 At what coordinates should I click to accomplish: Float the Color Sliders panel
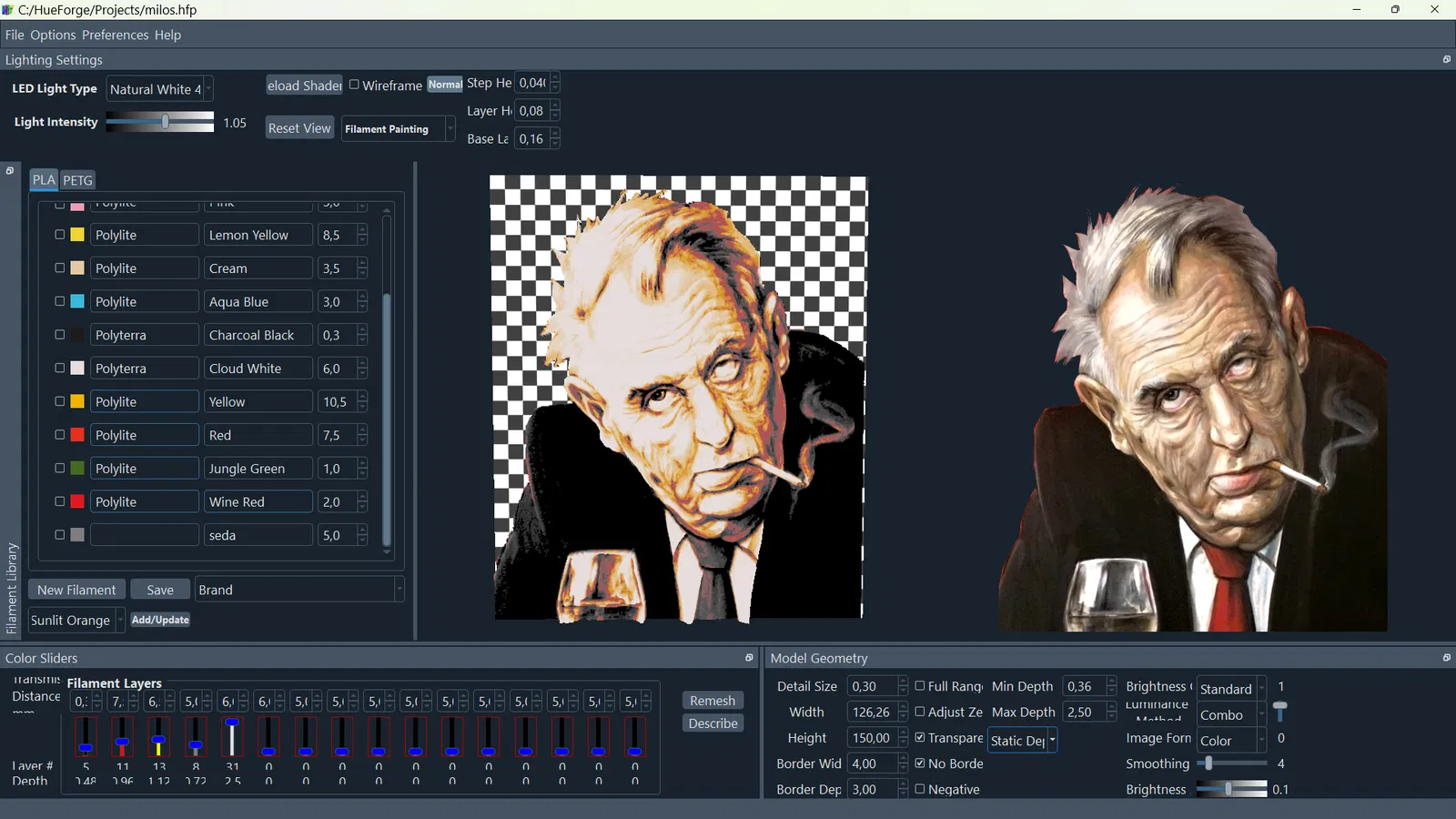[x=749, y=657]
